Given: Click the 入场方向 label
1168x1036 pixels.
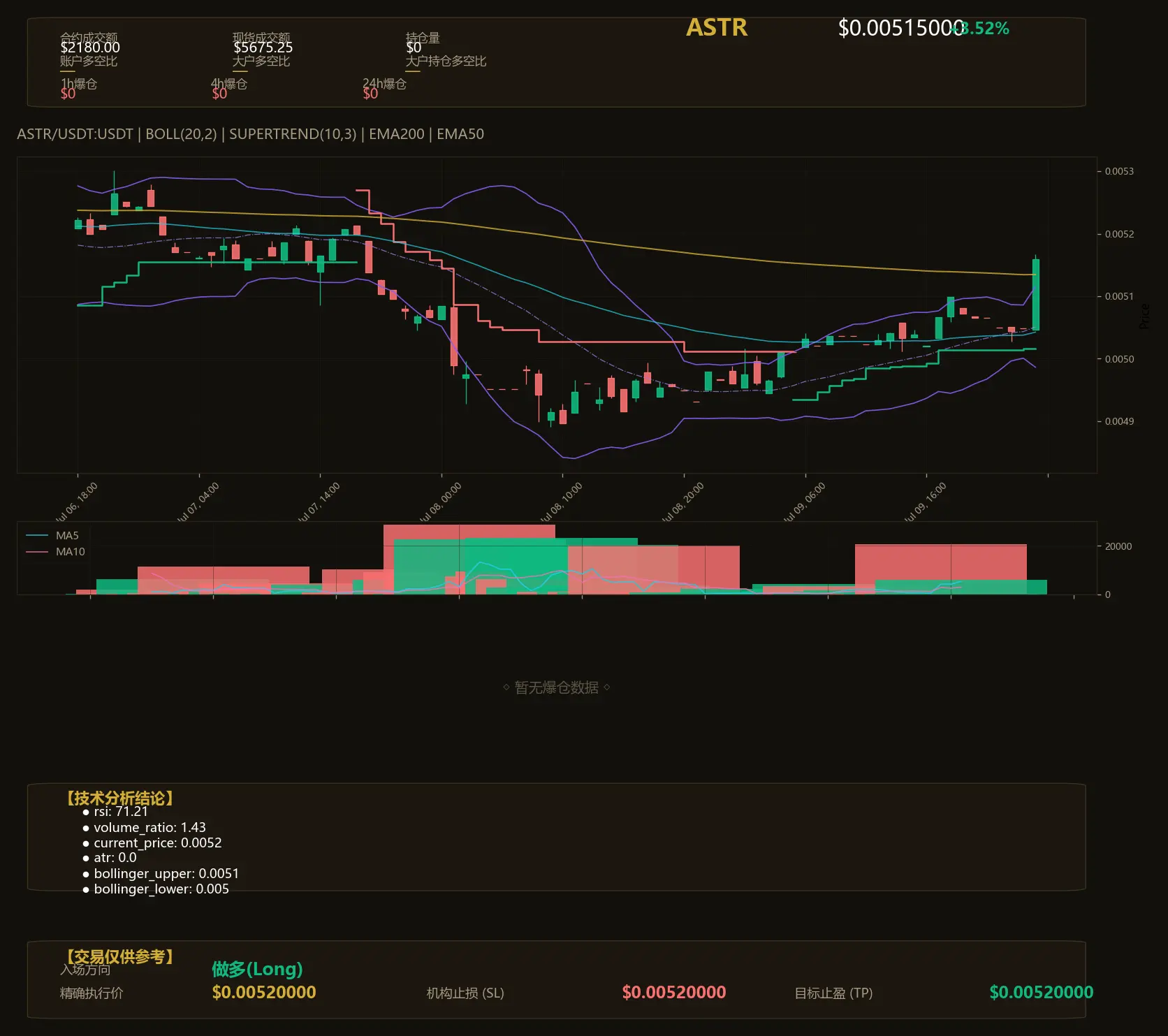Looking at the screenshot, I should pyautogui.click(x=85, y=970).
